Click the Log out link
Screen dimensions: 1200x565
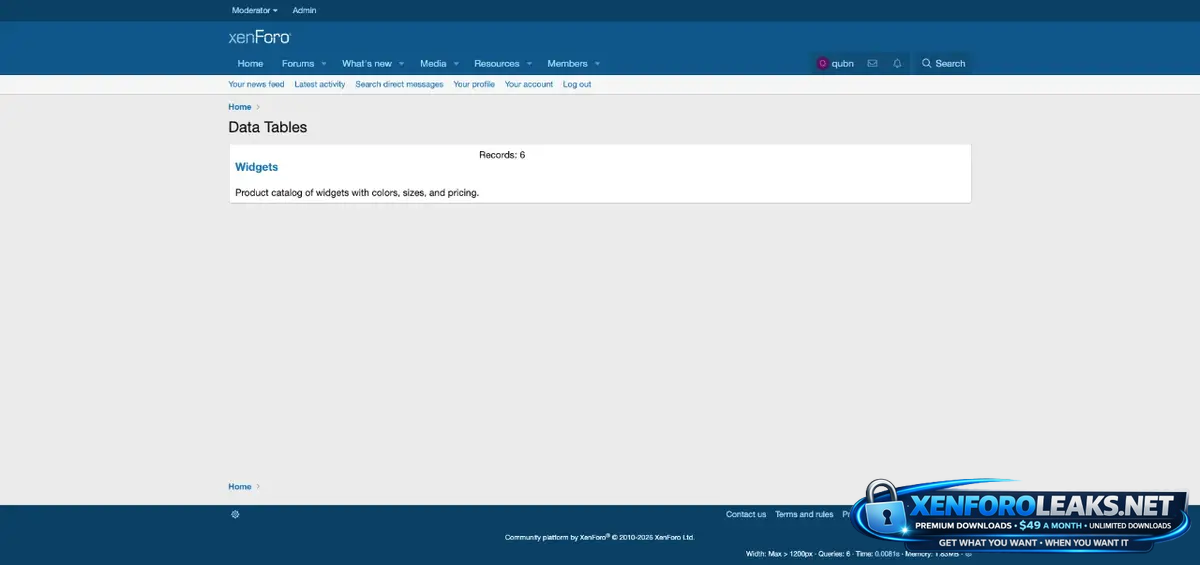(x=576, y=84)
